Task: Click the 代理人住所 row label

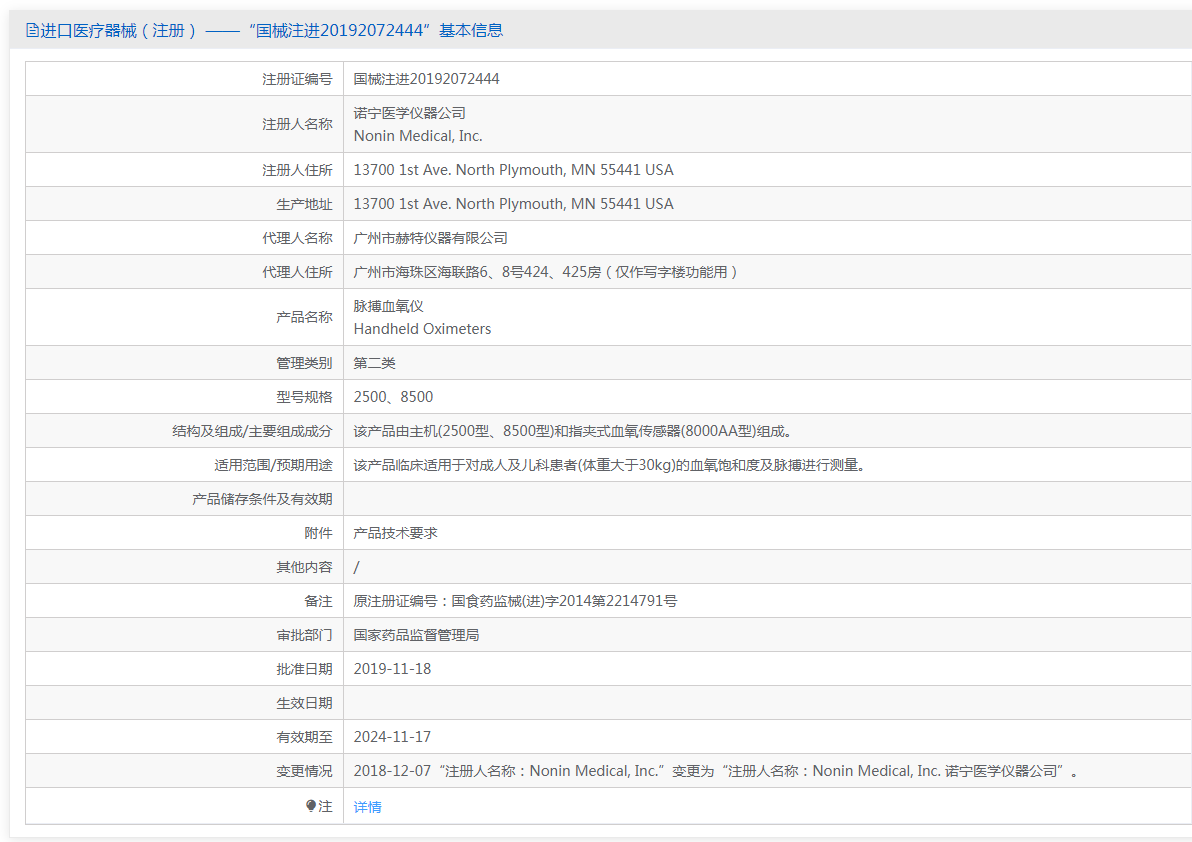Action: [x=297, y=272]
